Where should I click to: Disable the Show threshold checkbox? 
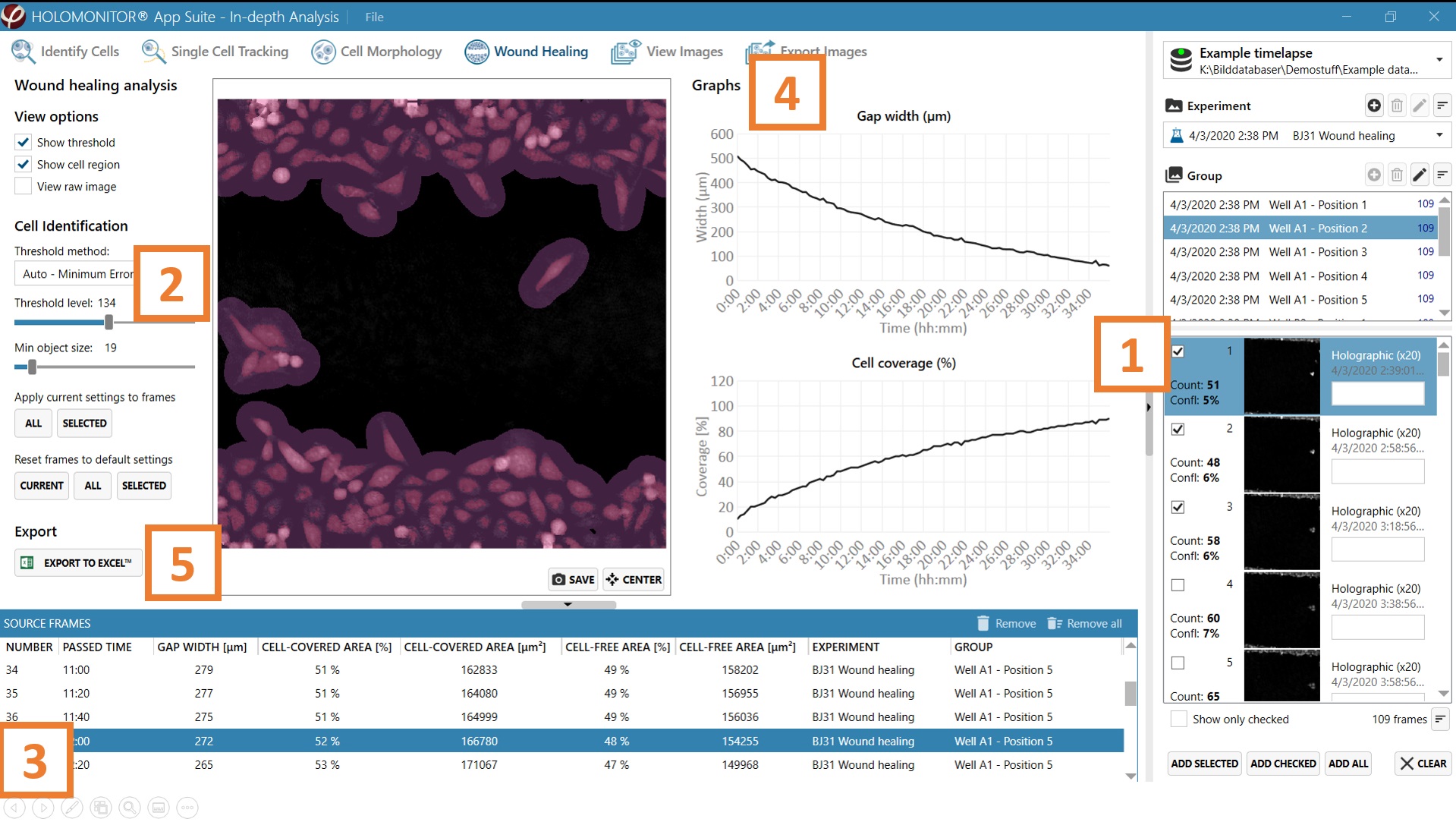tap(23, 142)
